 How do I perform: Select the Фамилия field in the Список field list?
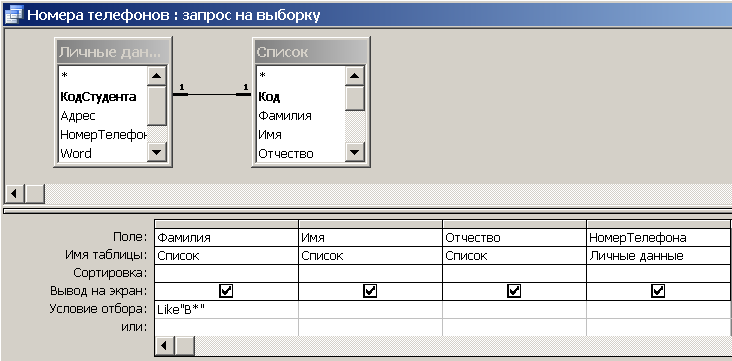point(285,116)
